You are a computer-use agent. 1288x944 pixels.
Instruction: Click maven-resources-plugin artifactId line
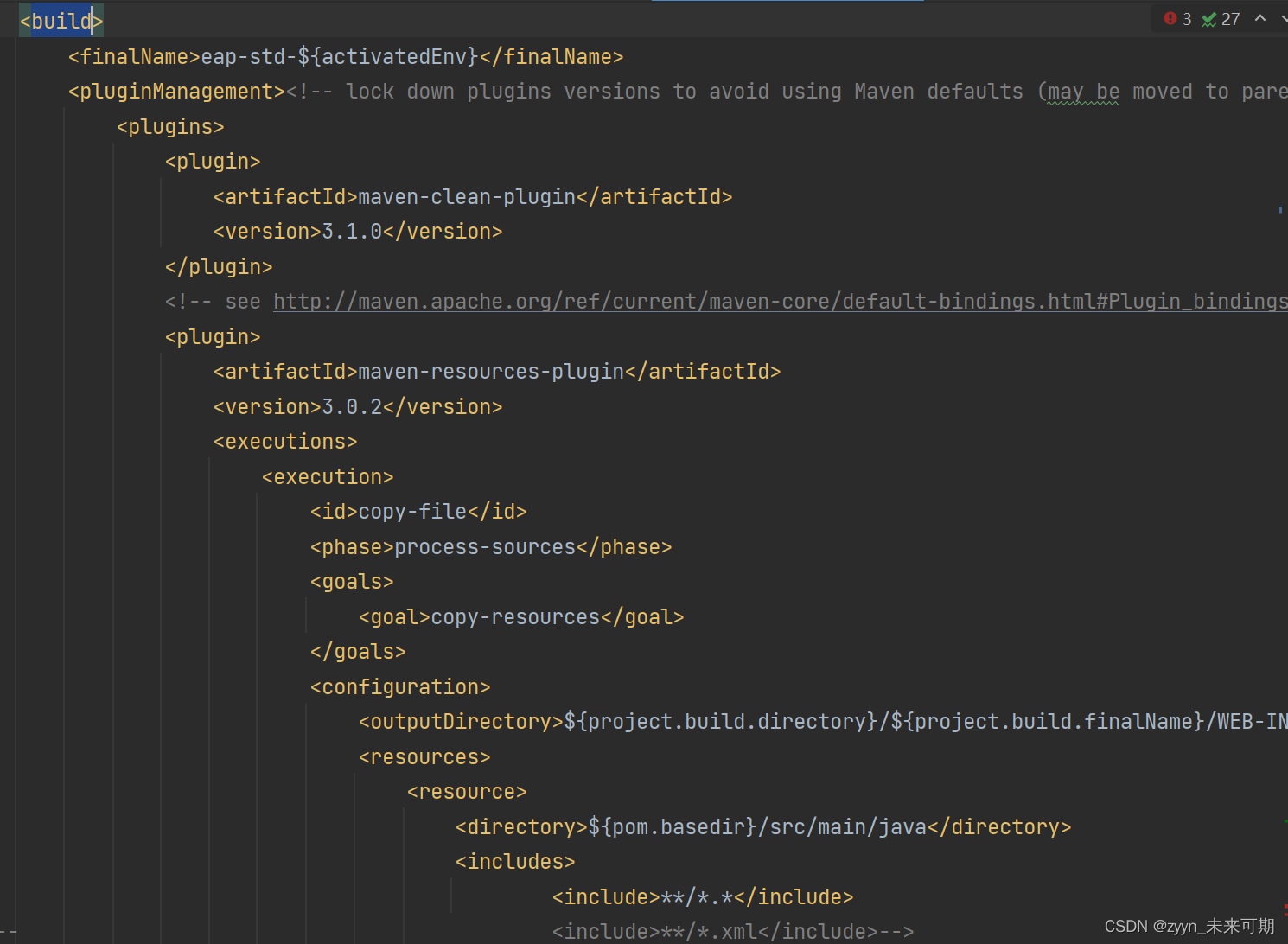tap(497, 372)
